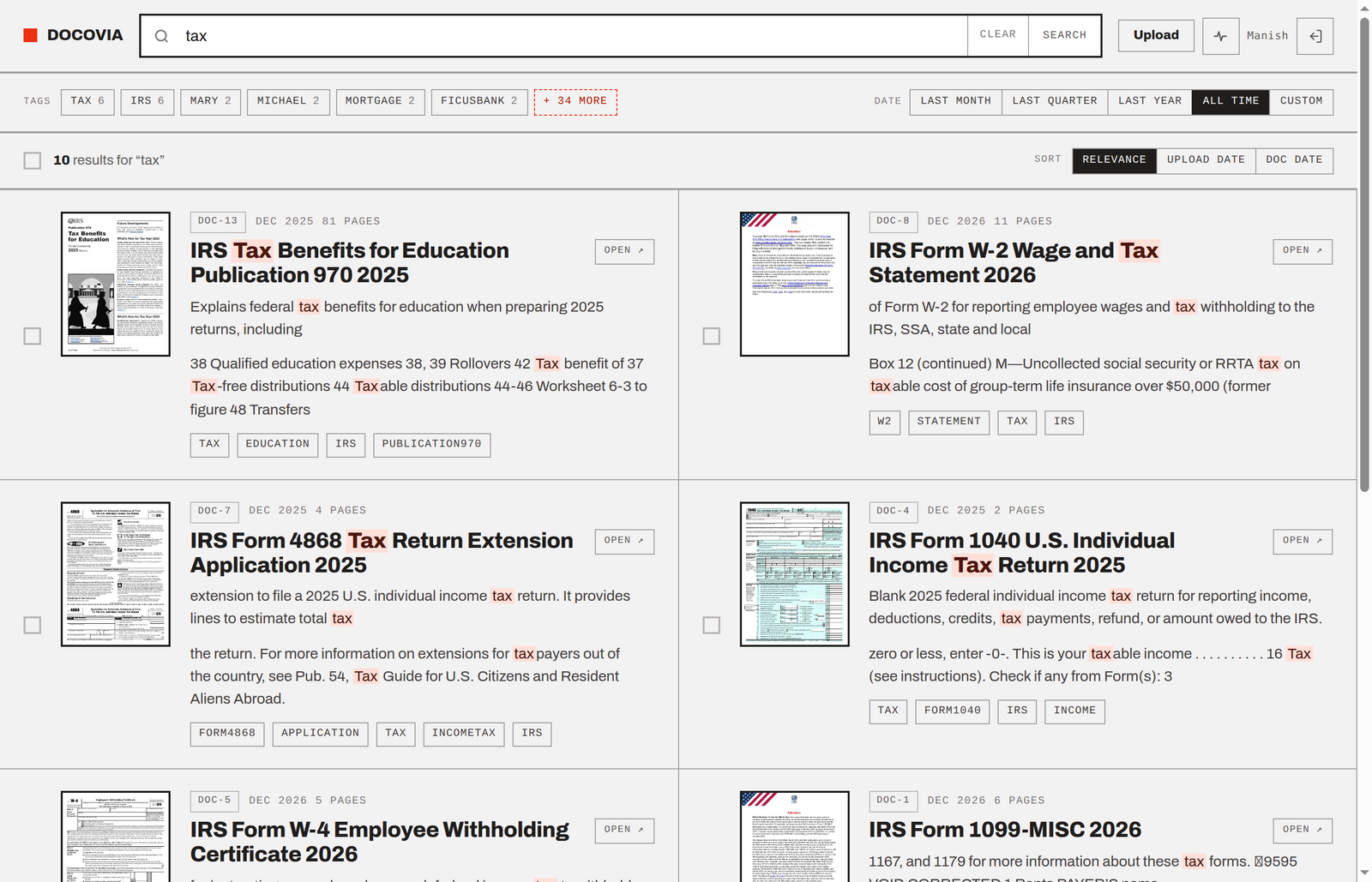1372x882 pixels.
Task: Filter by FICUSBANK 2 tag
Action: 479,101
